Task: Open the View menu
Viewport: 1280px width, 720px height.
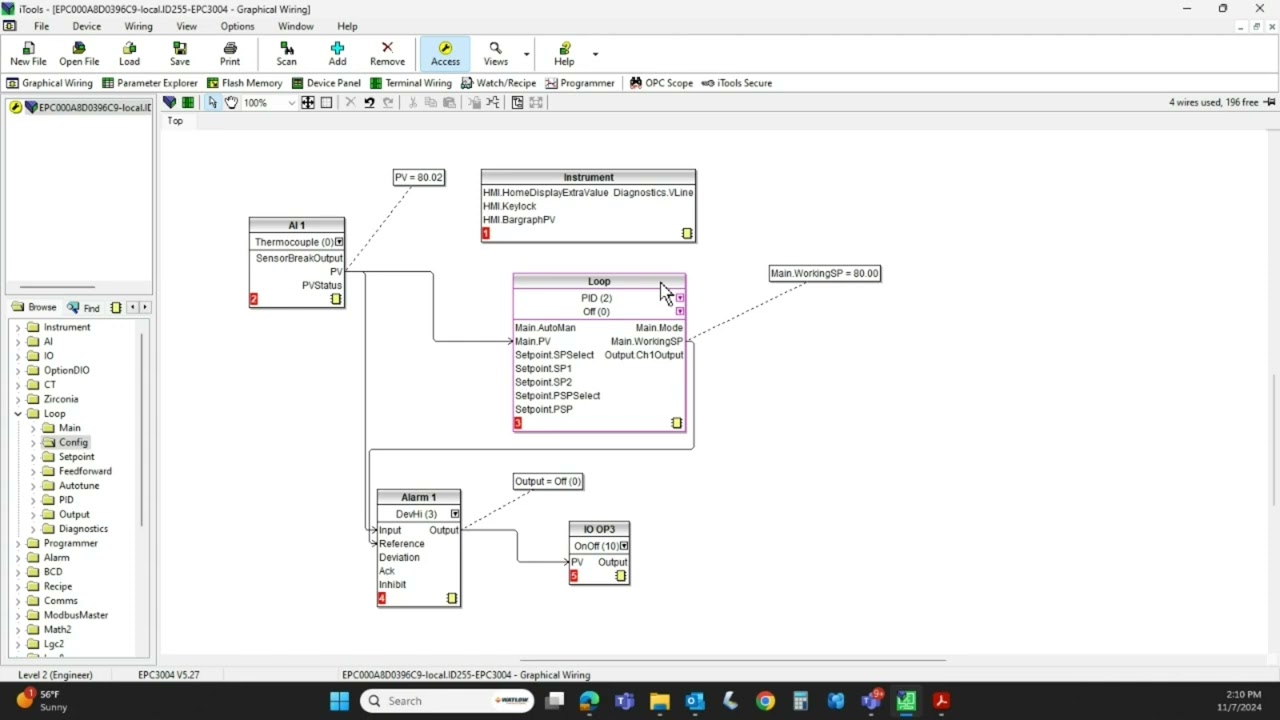Action: 186,26
